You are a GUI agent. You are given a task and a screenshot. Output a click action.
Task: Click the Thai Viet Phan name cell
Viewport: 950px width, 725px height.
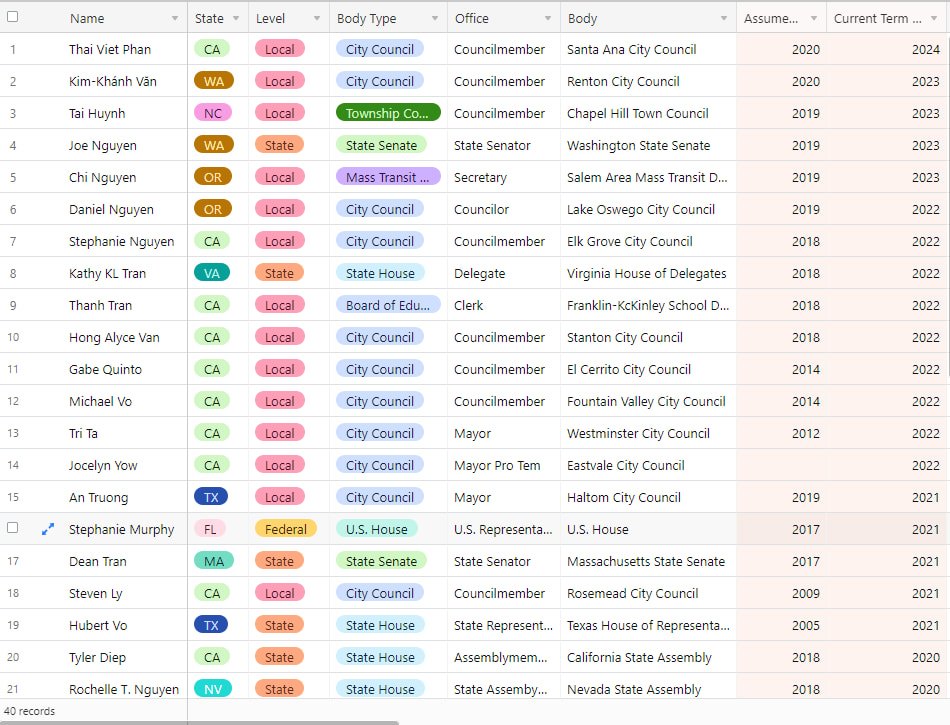(110, 49)
